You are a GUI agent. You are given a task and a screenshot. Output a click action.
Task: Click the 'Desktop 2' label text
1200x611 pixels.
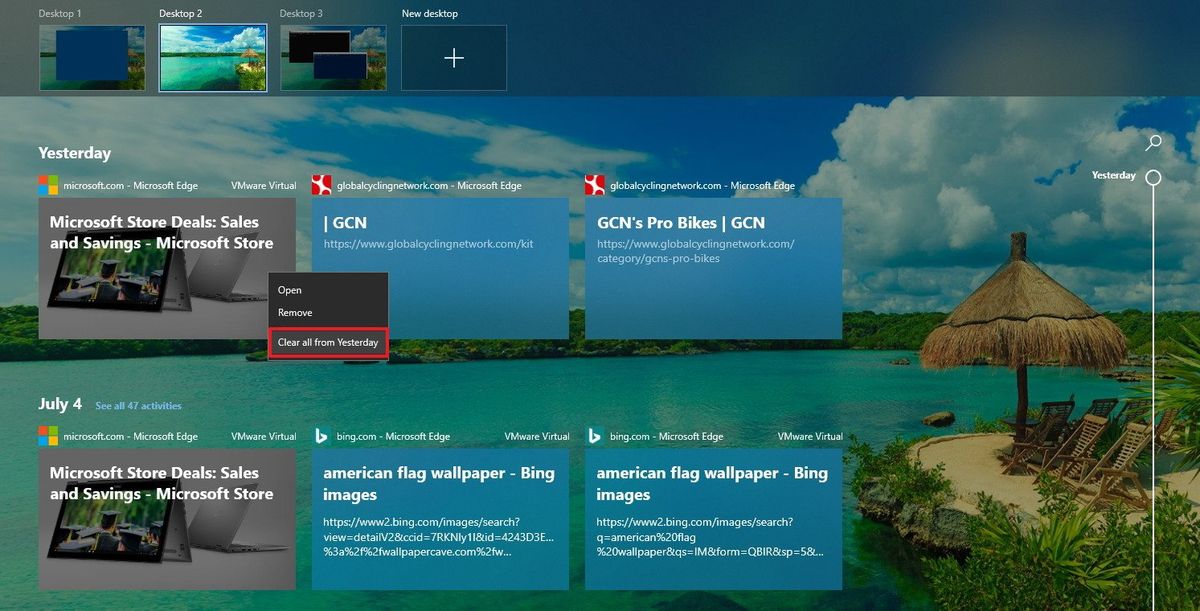coord(181,14)
